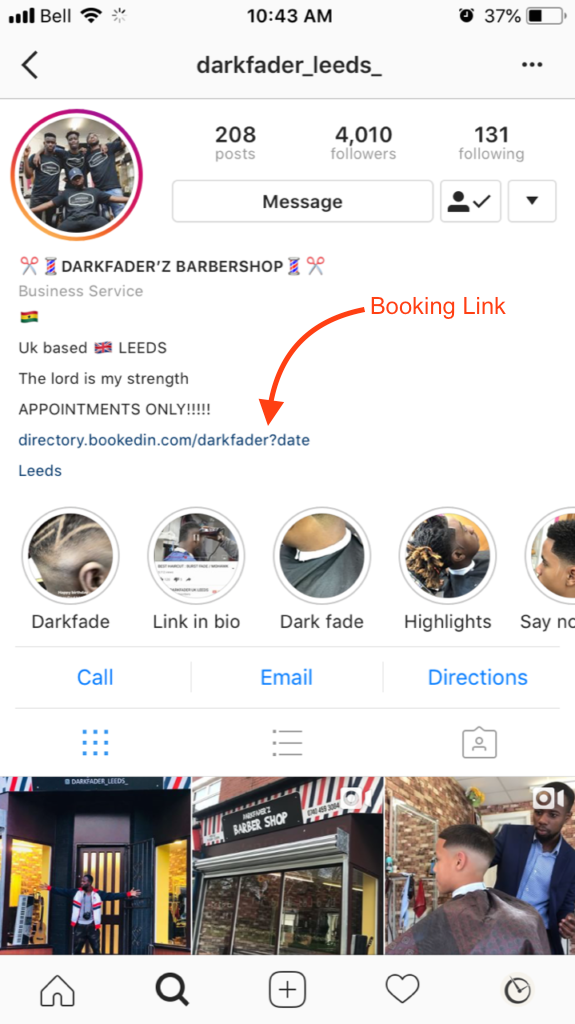Toggle the following status button
This screenshot has width=575, height=1024.
point(470,201)
